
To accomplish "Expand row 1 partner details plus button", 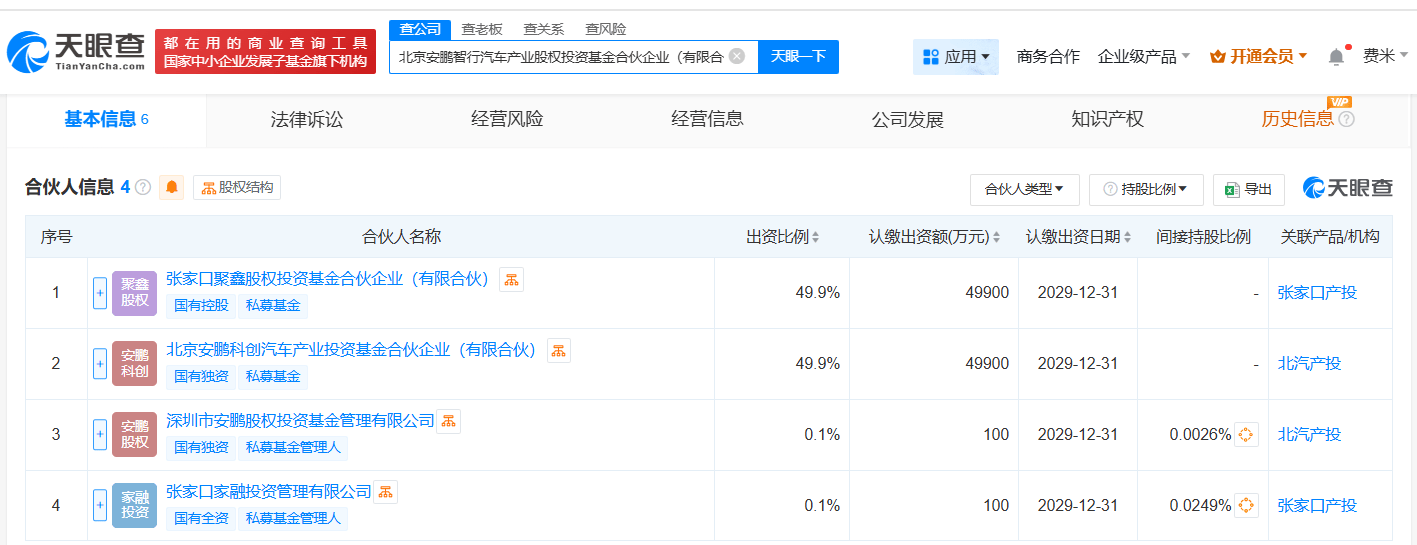I will tap(100, 293).
